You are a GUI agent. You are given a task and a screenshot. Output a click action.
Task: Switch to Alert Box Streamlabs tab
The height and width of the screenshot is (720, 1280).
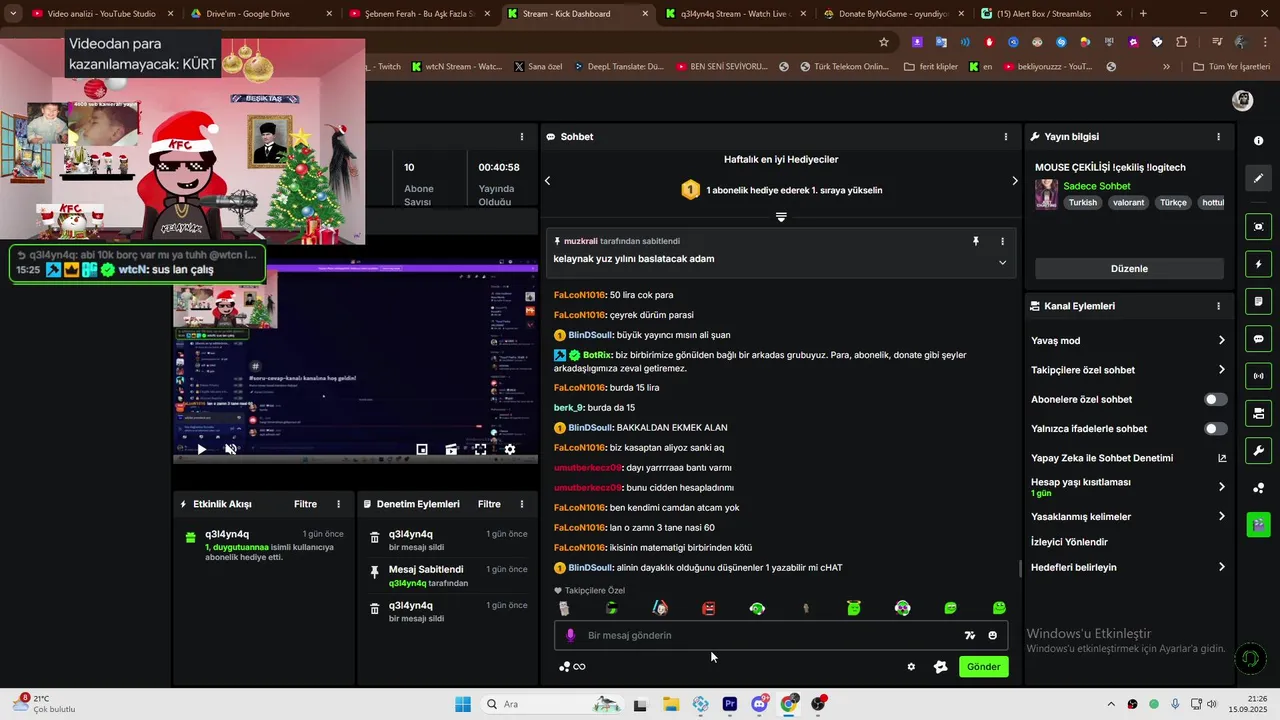coord(1052,14)
